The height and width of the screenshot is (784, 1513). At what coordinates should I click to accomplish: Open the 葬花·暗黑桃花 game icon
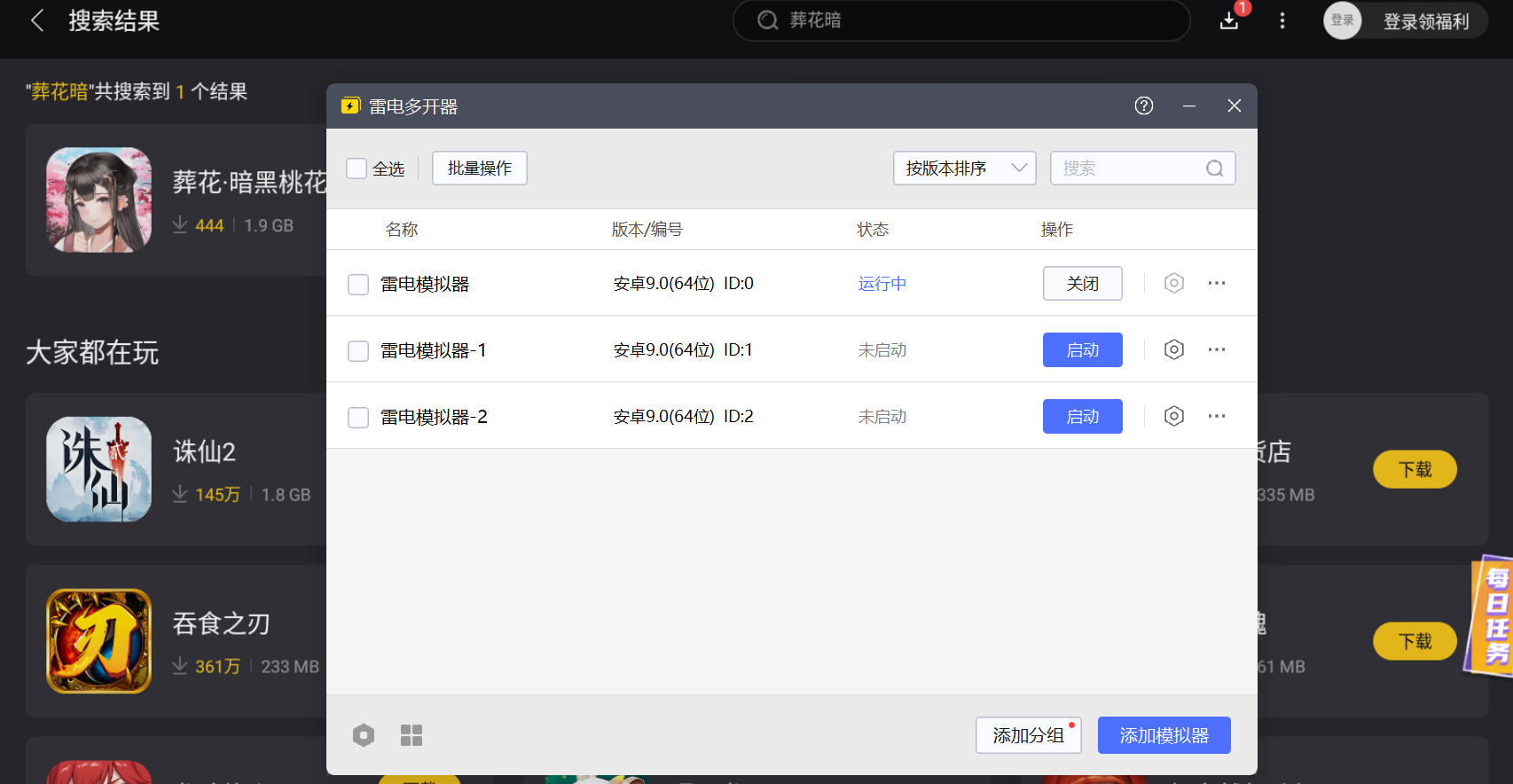(x=99, y=200)
